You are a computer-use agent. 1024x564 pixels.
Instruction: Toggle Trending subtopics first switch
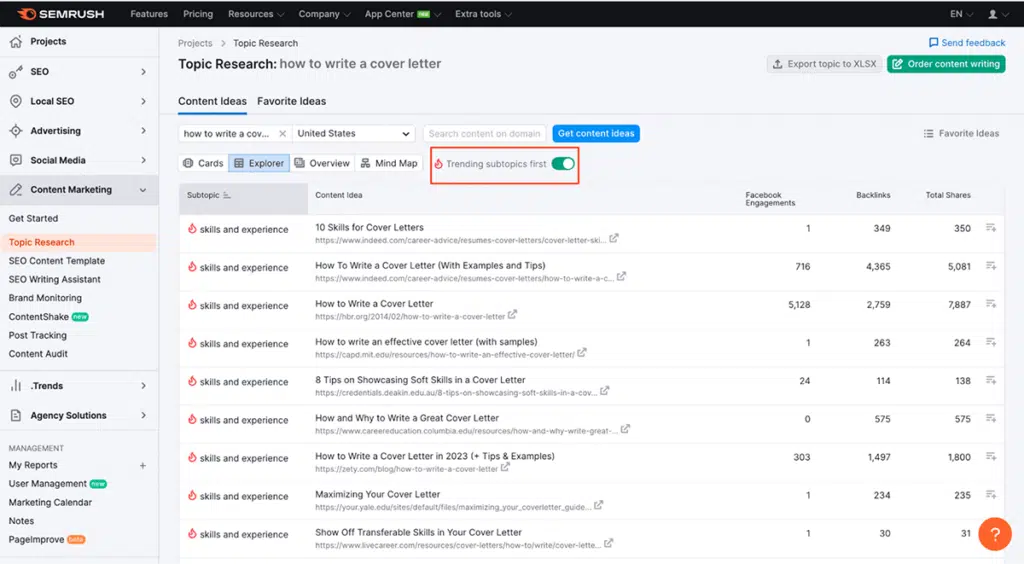pyautogui.click(x=563, y=164)
